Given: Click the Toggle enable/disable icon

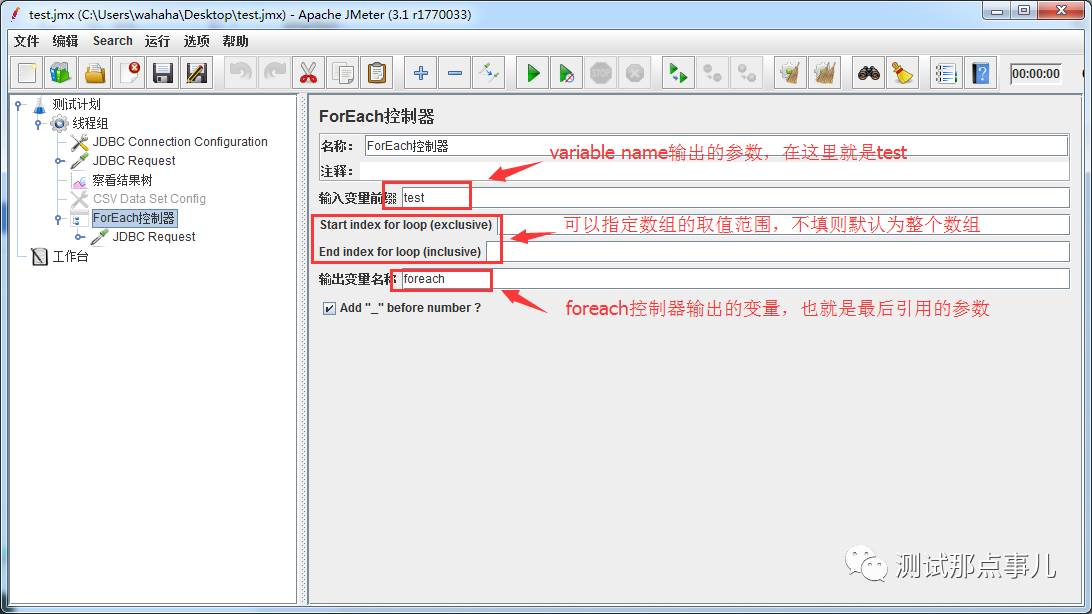Looking at the screenshot, I should [489, 72].
